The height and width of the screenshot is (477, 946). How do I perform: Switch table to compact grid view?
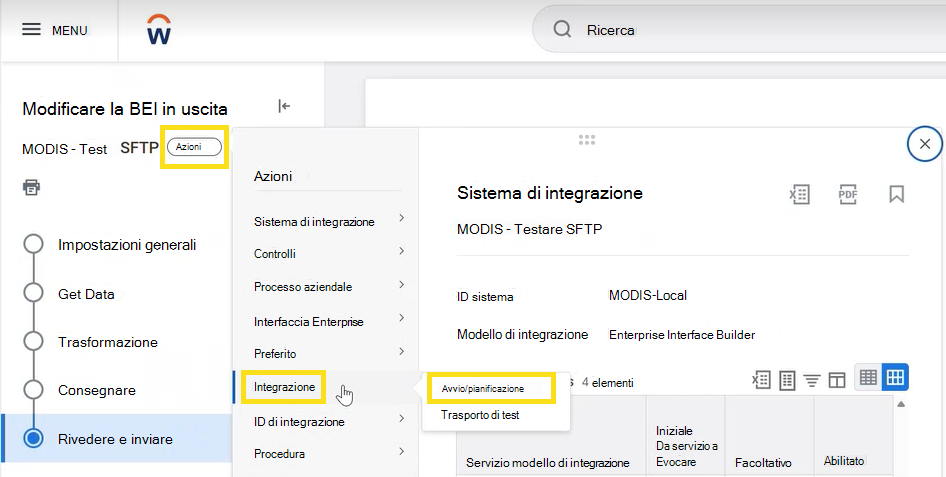coord(868,377)
